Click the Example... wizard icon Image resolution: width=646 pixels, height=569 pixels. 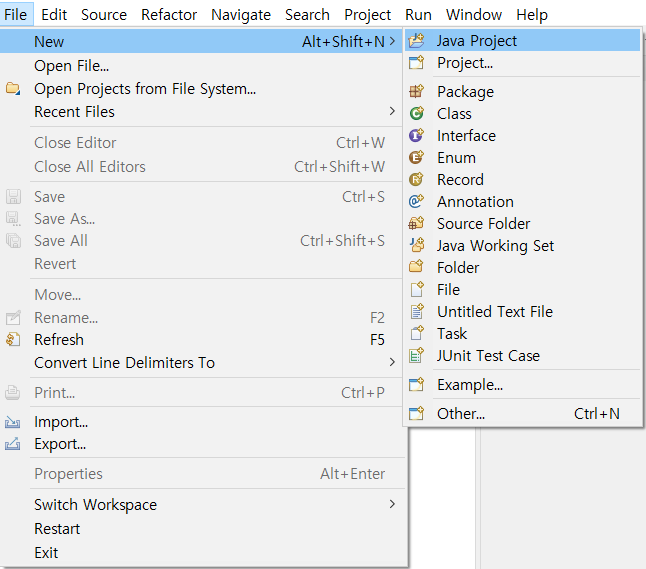point(417,384)
